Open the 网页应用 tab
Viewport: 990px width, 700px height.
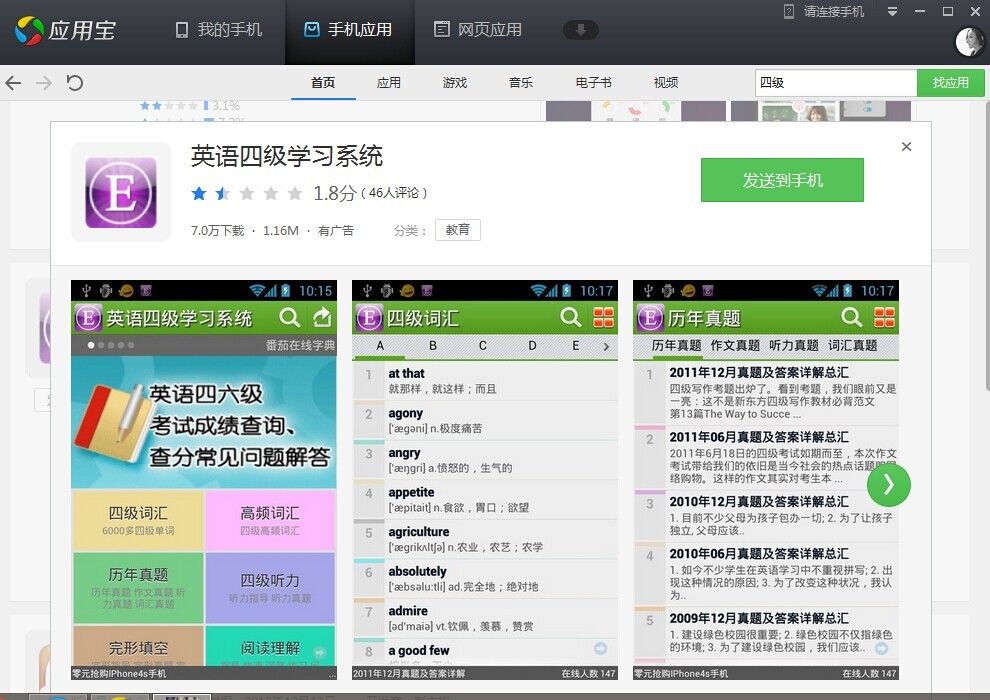click(478, 30)
